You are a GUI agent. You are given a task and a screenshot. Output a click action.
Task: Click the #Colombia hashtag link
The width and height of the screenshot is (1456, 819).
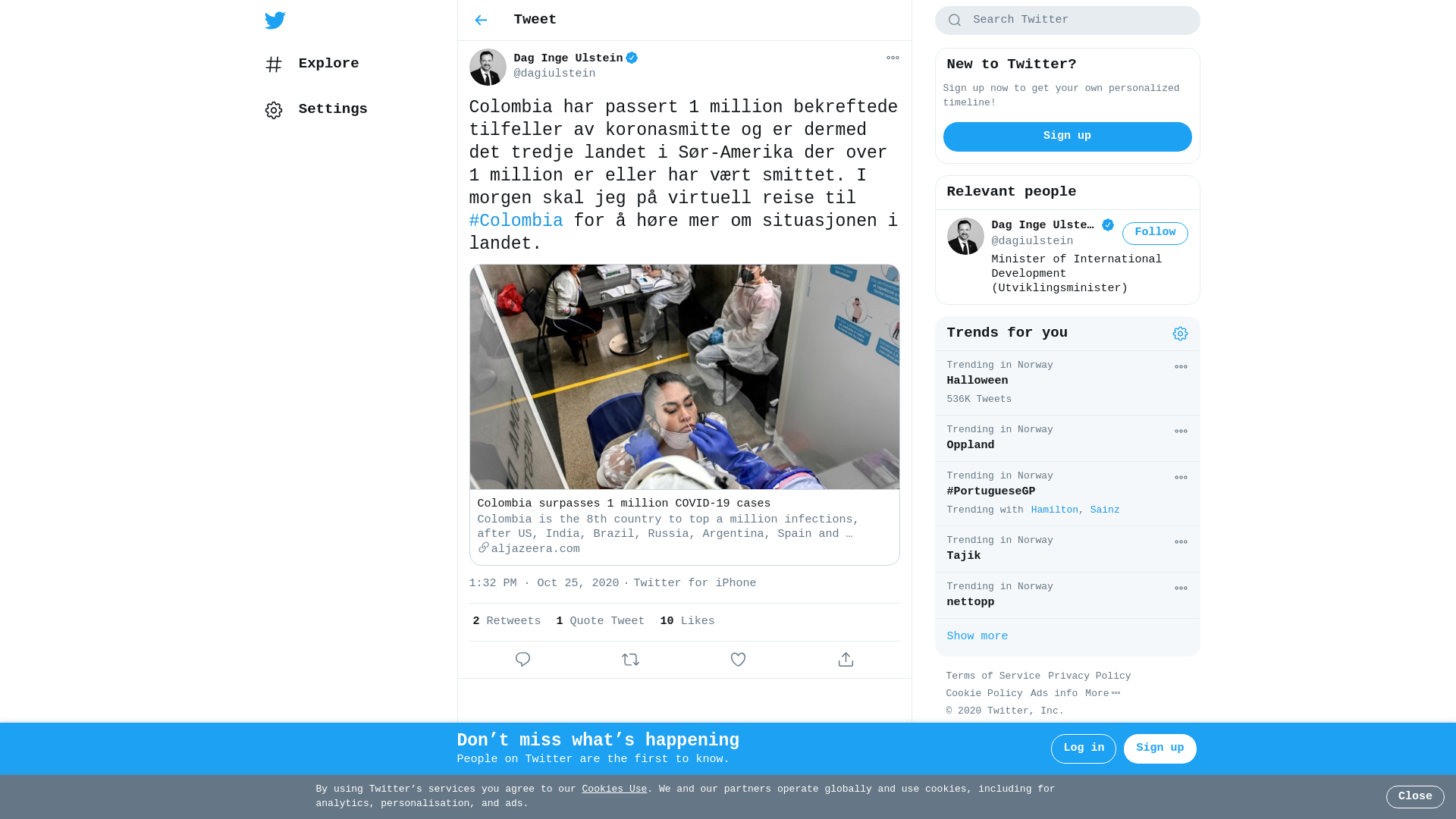point(516,221)
